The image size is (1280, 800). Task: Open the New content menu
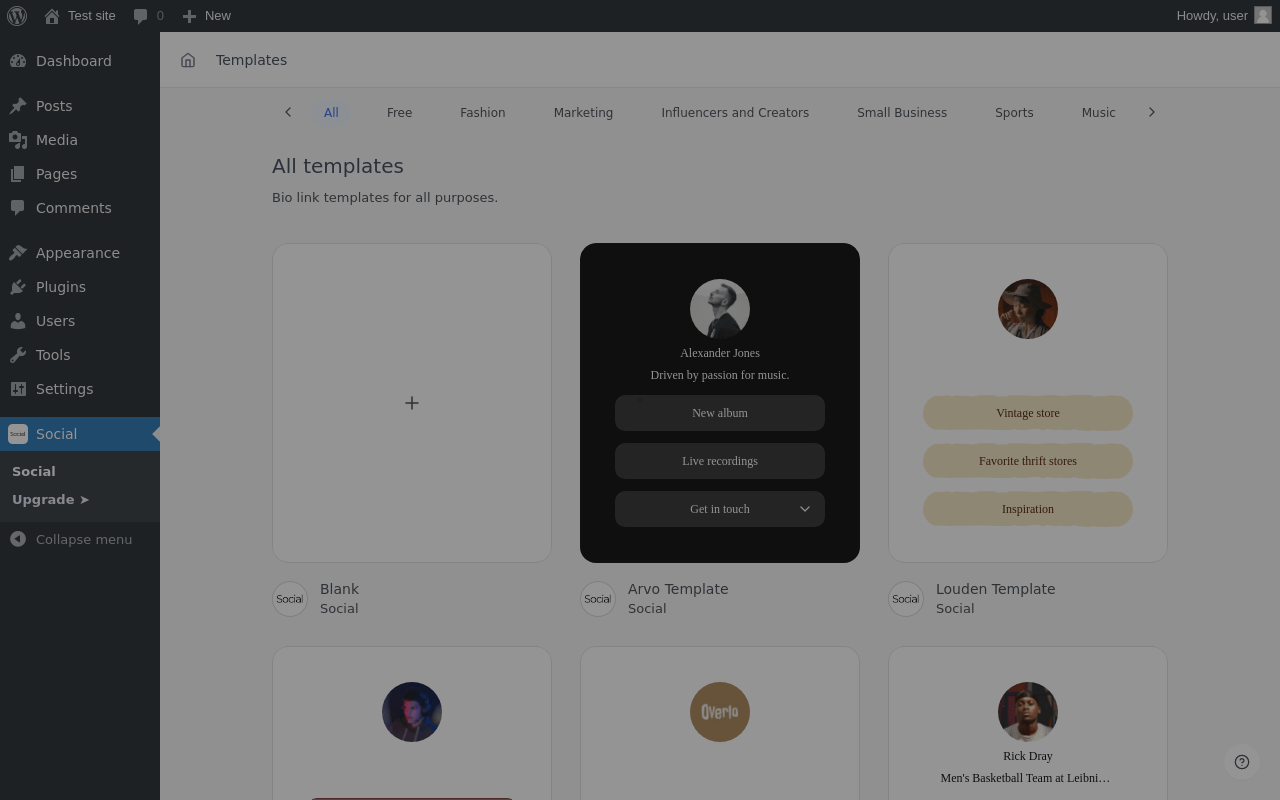206,16
